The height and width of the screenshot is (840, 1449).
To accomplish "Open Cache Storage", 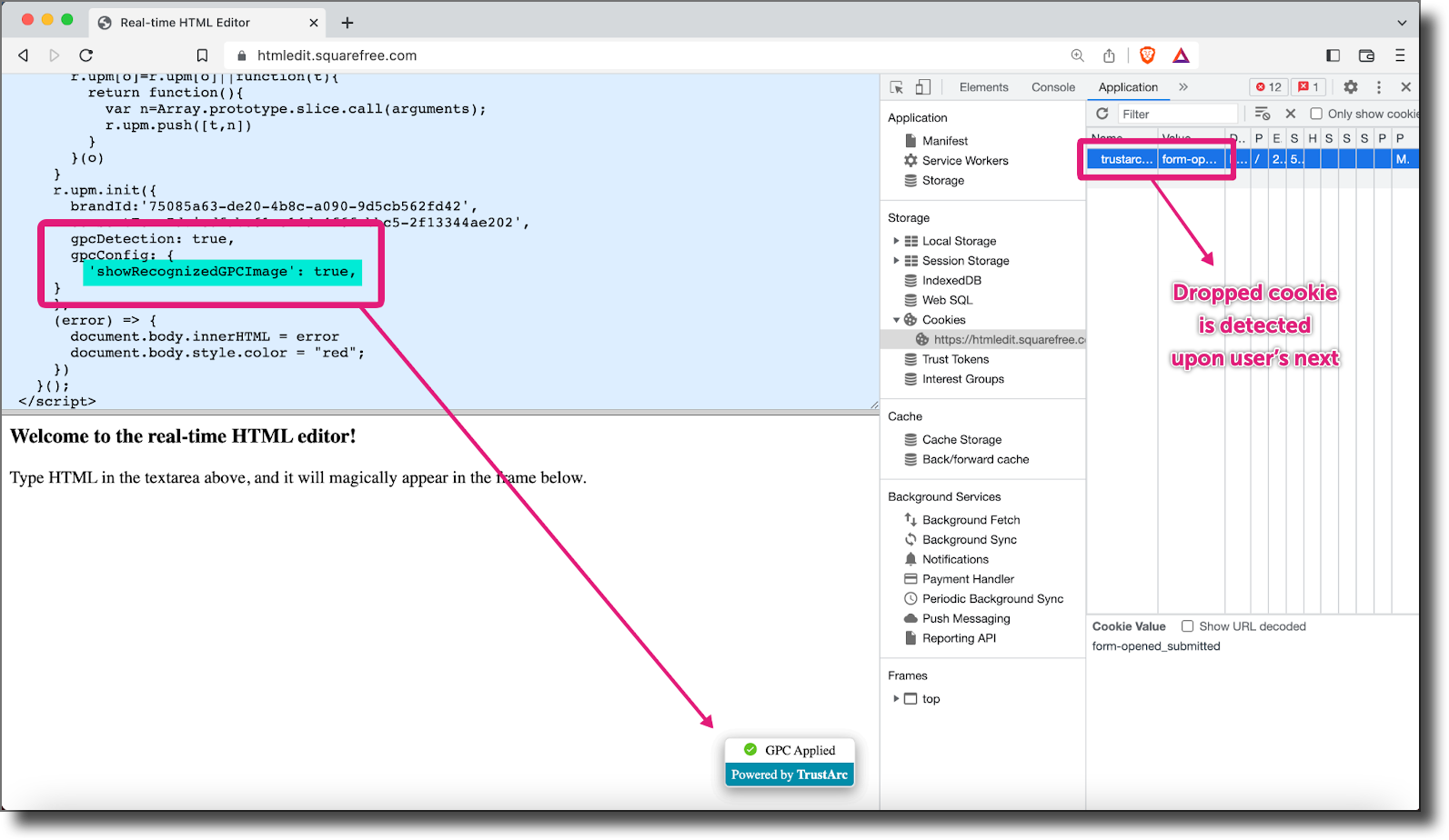I will (x=961, y=440).
